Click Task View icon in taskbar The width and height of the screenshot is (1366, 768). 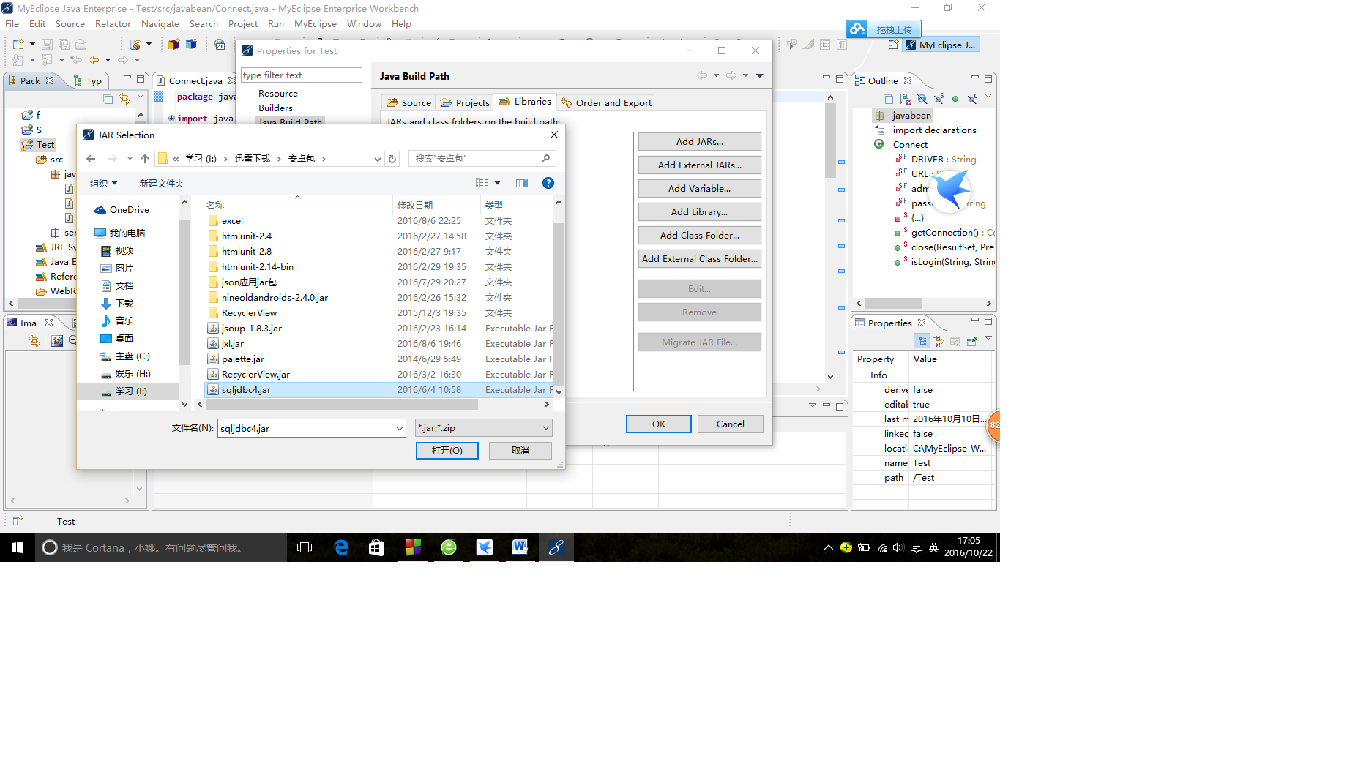pyautogui.click(x=305, y=547)
